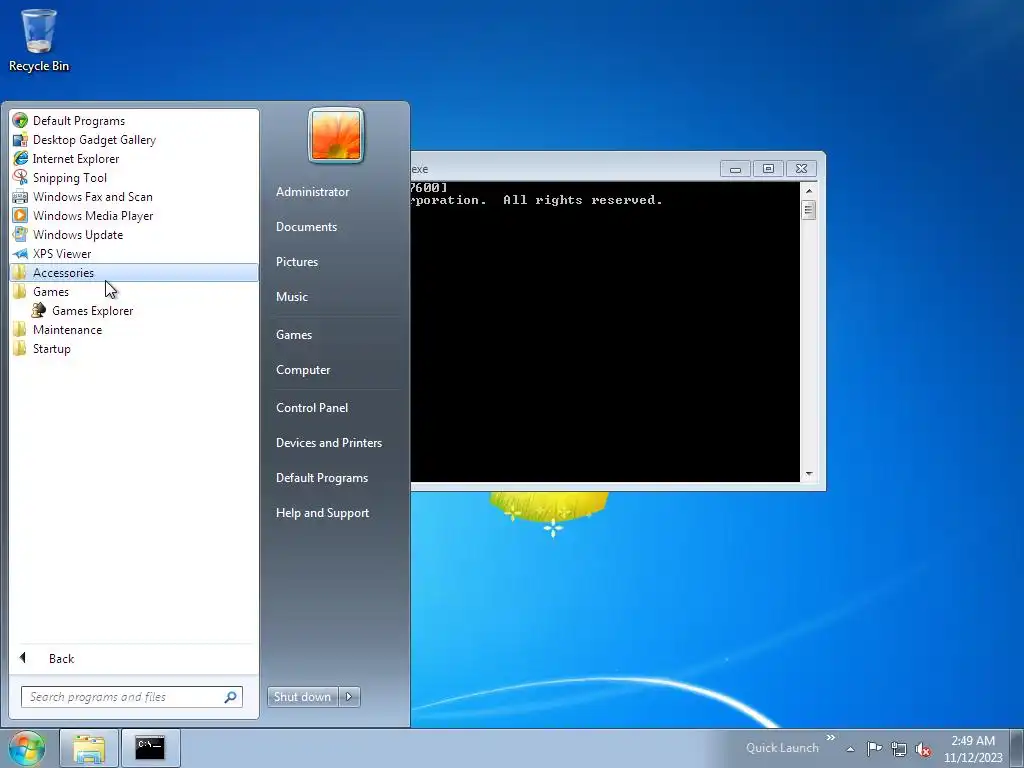Open Default Programs in right pane
The image size is (1024, 768).
pos(322,478)
